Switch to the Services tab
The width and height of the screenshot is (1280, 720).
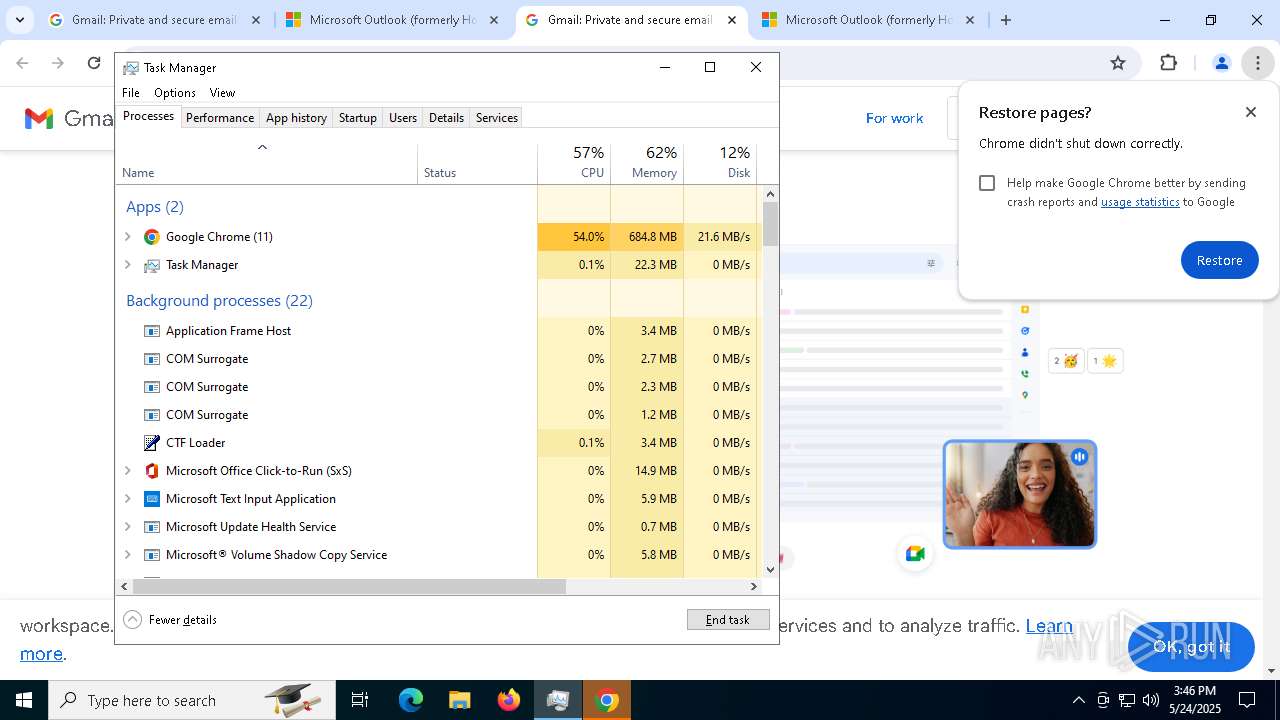pos(497,118)
